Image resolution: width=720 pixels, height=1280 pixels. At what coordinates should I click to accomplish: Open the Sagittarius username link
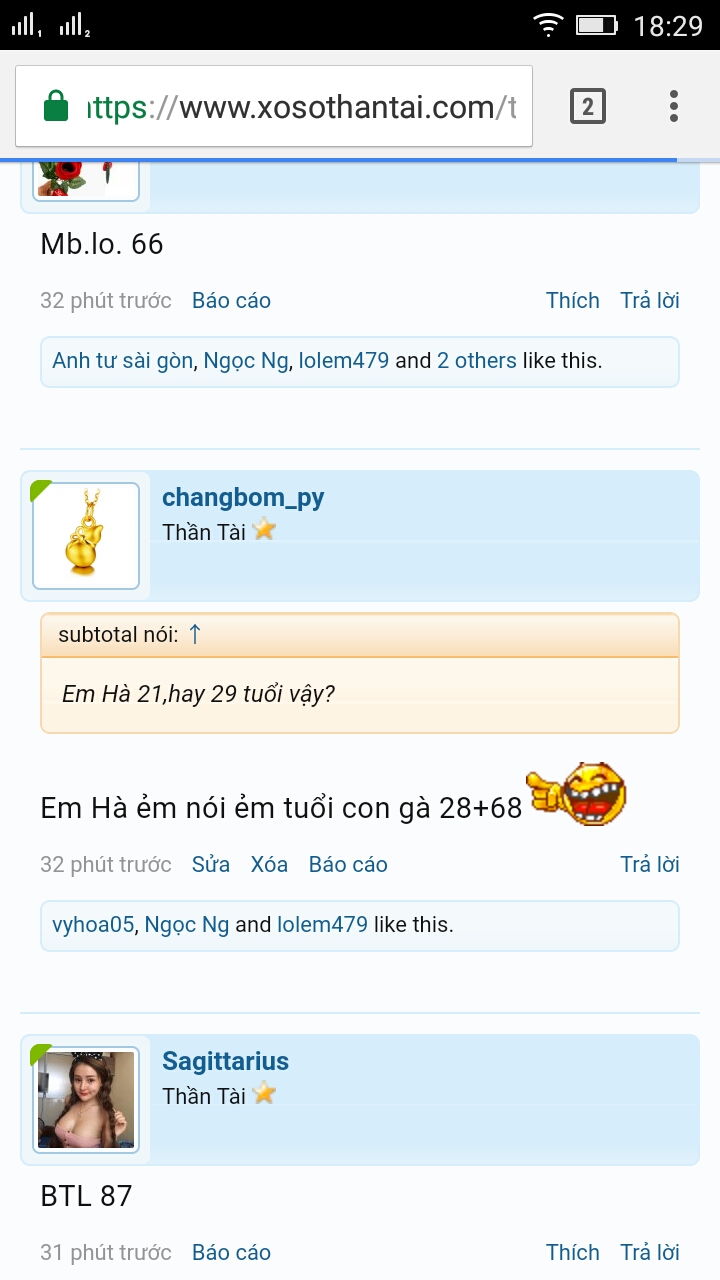pyautogui.click(x=226, y=1061)
